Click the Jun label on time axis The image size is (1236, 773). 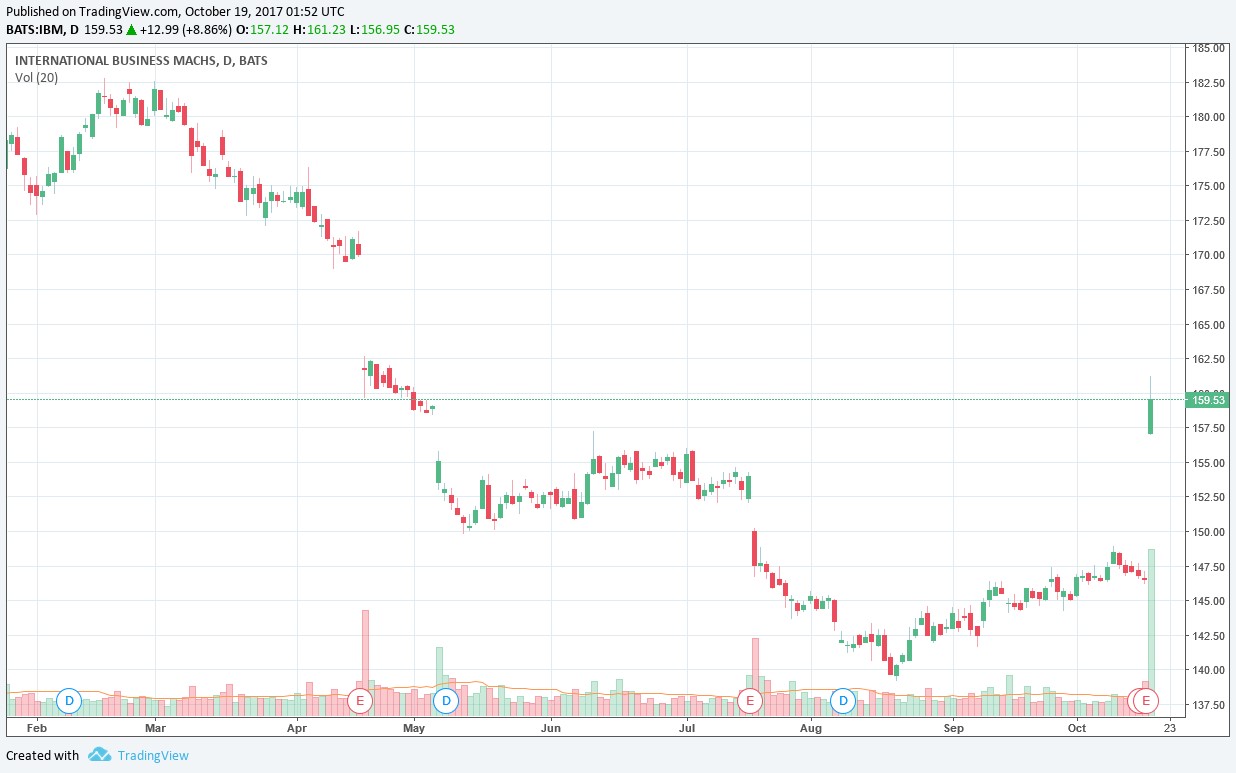549,729
